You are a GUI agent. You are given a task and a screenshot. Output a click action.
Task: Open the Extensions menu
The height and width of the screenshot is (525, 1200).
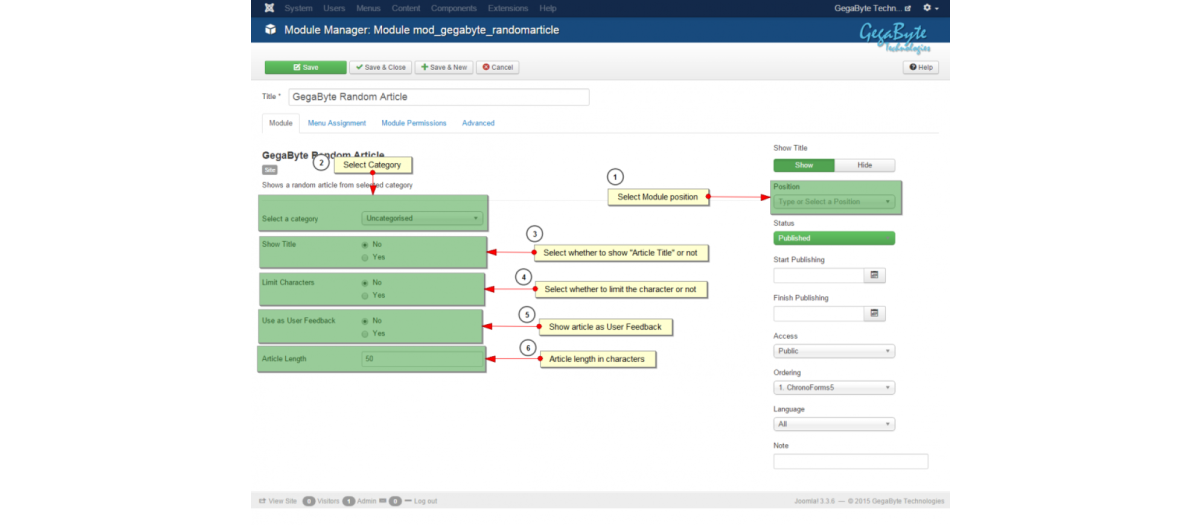pos(508,8)
